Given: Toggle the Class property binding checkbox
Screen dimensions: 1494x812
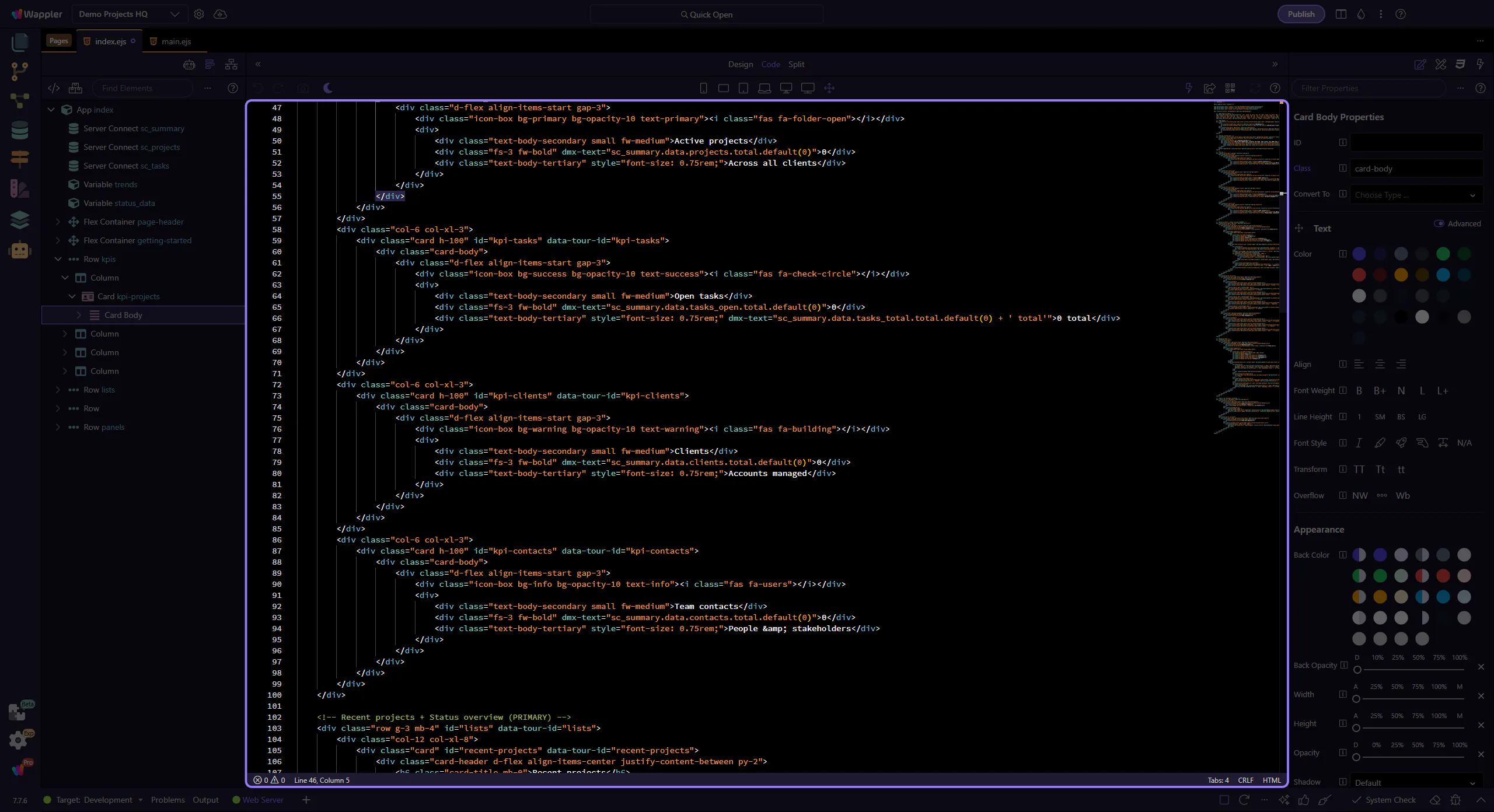Looking at the screenshot, I should 1343,169.
